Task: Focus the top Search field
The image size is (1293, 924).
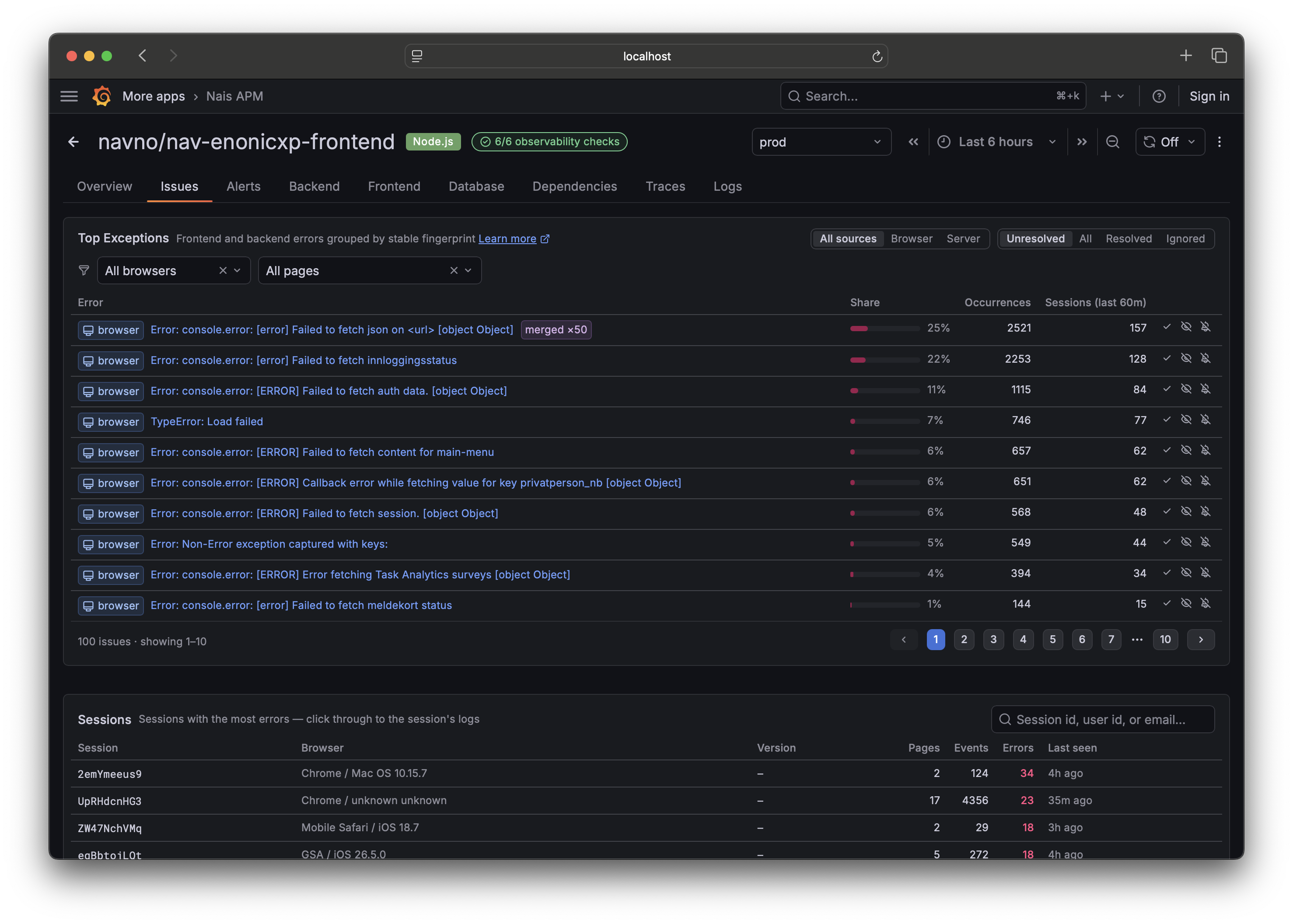Action: 933,96
